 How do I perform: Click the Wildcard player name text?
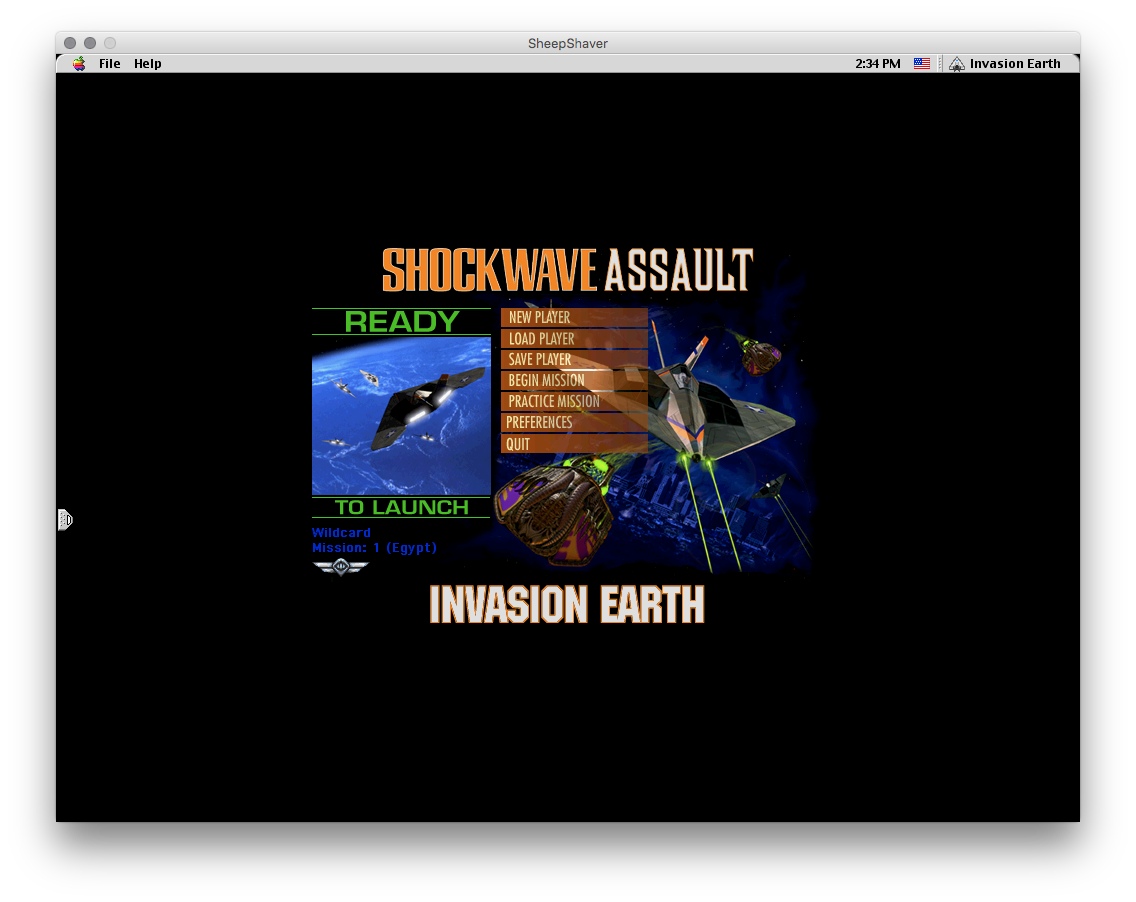coord(341,533)
